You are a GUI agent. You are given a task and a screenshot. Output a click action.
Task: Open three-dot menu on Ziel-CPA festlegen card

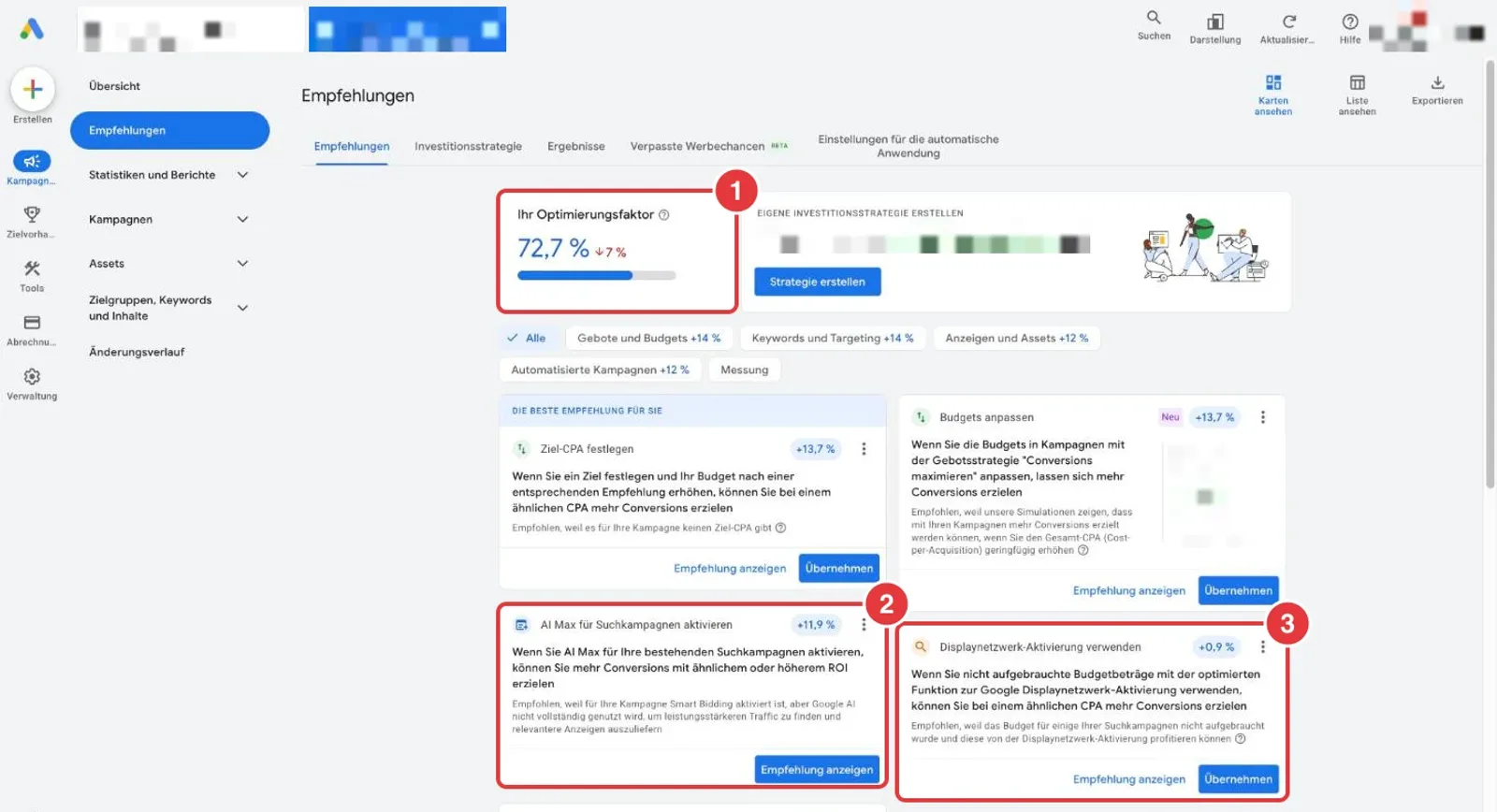(864, 449)
